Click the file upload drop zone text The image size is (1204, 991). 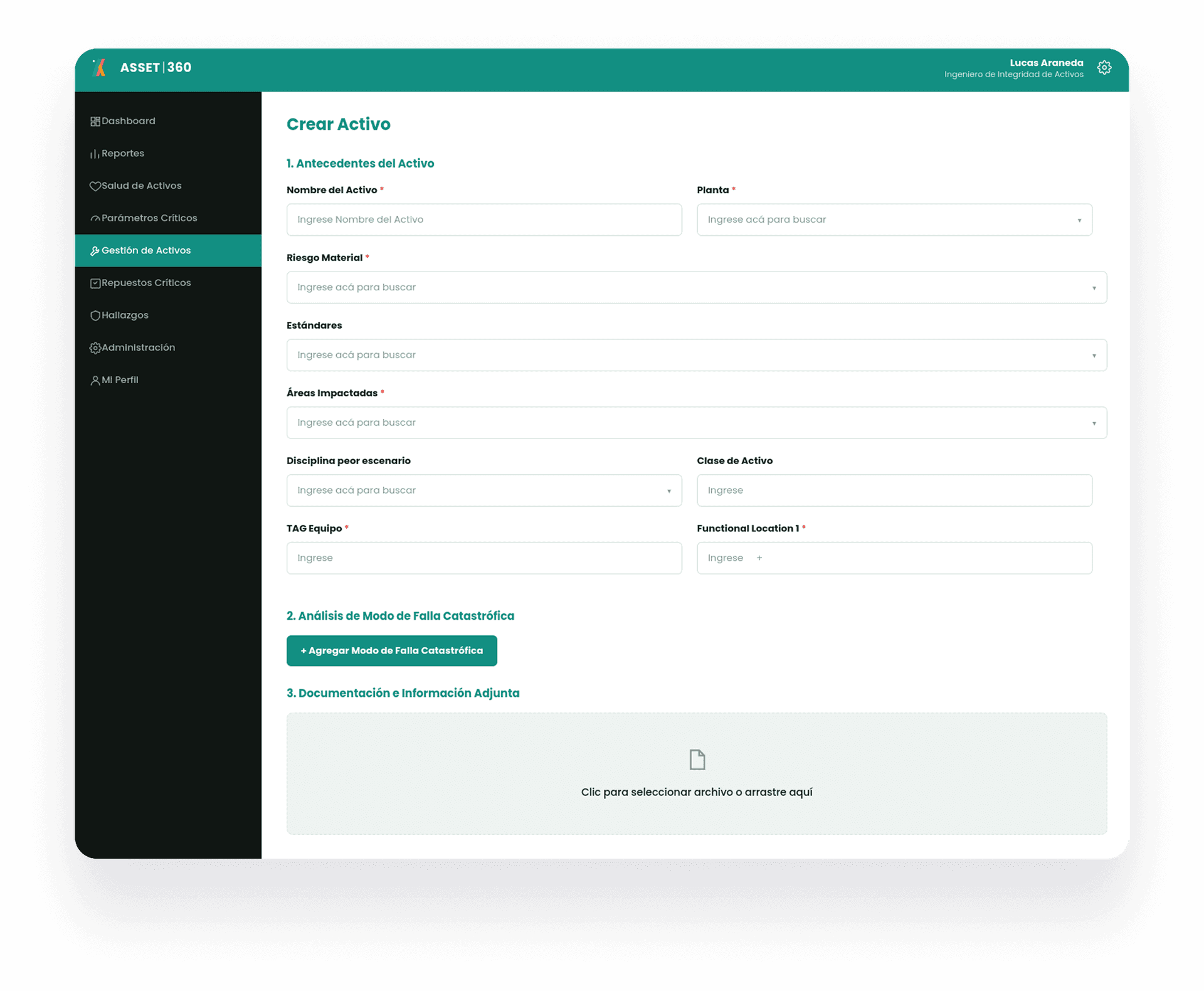point(697,792)
